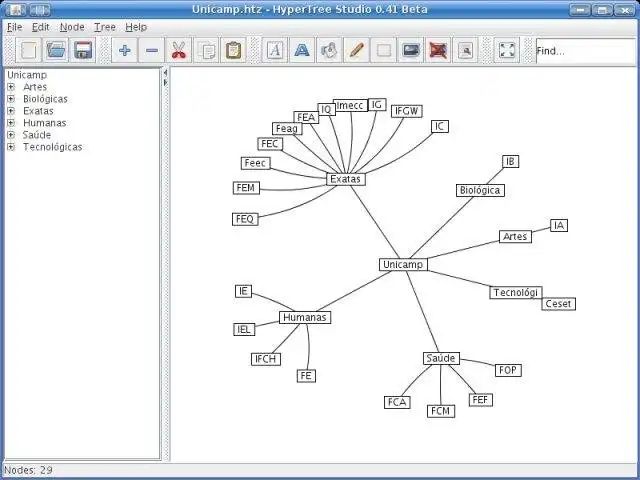Select the IFCH node

point(266,359)
